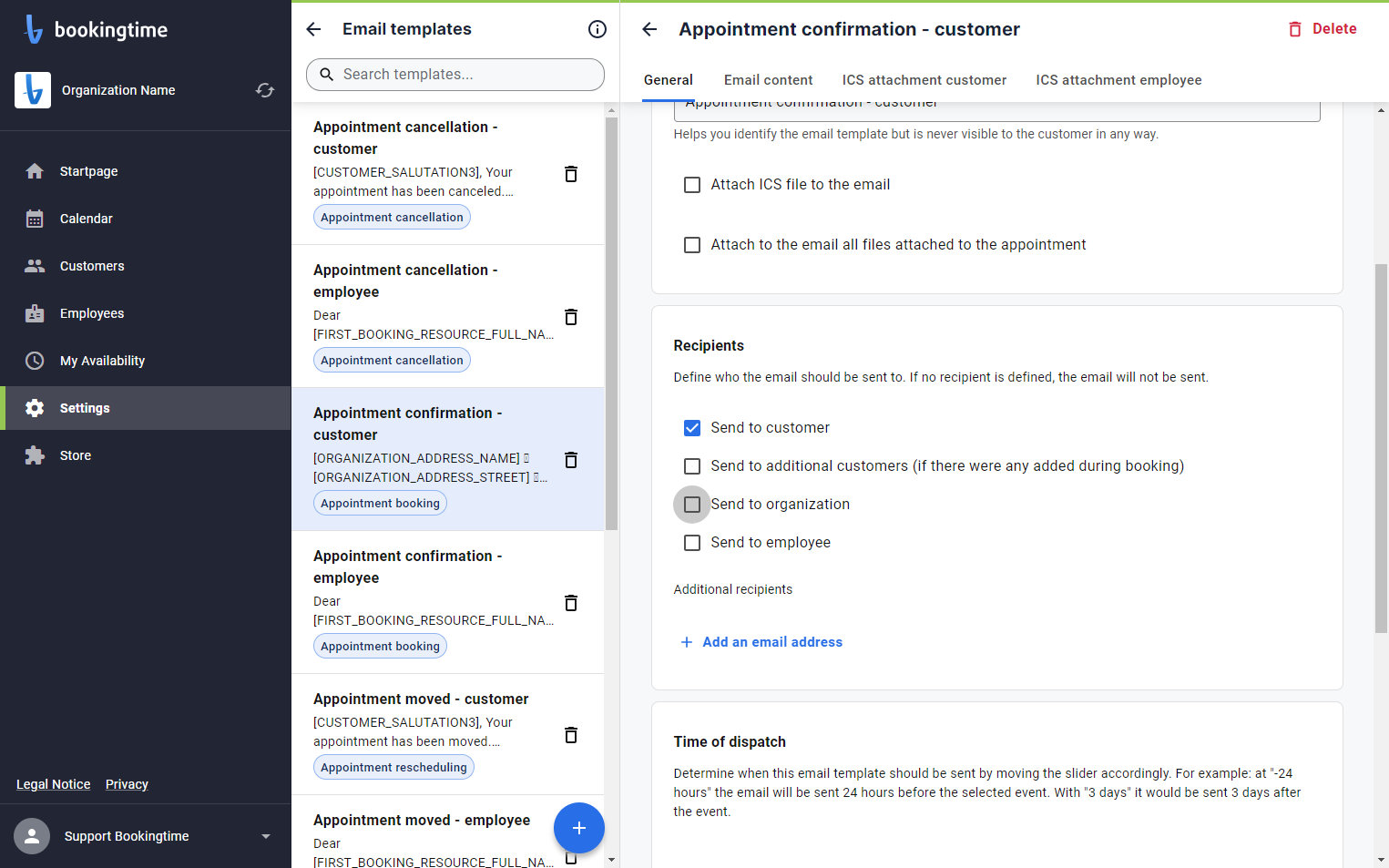Uncheck Send to customer
This screenshot has height=868, width=1389.
coord(692,428)
